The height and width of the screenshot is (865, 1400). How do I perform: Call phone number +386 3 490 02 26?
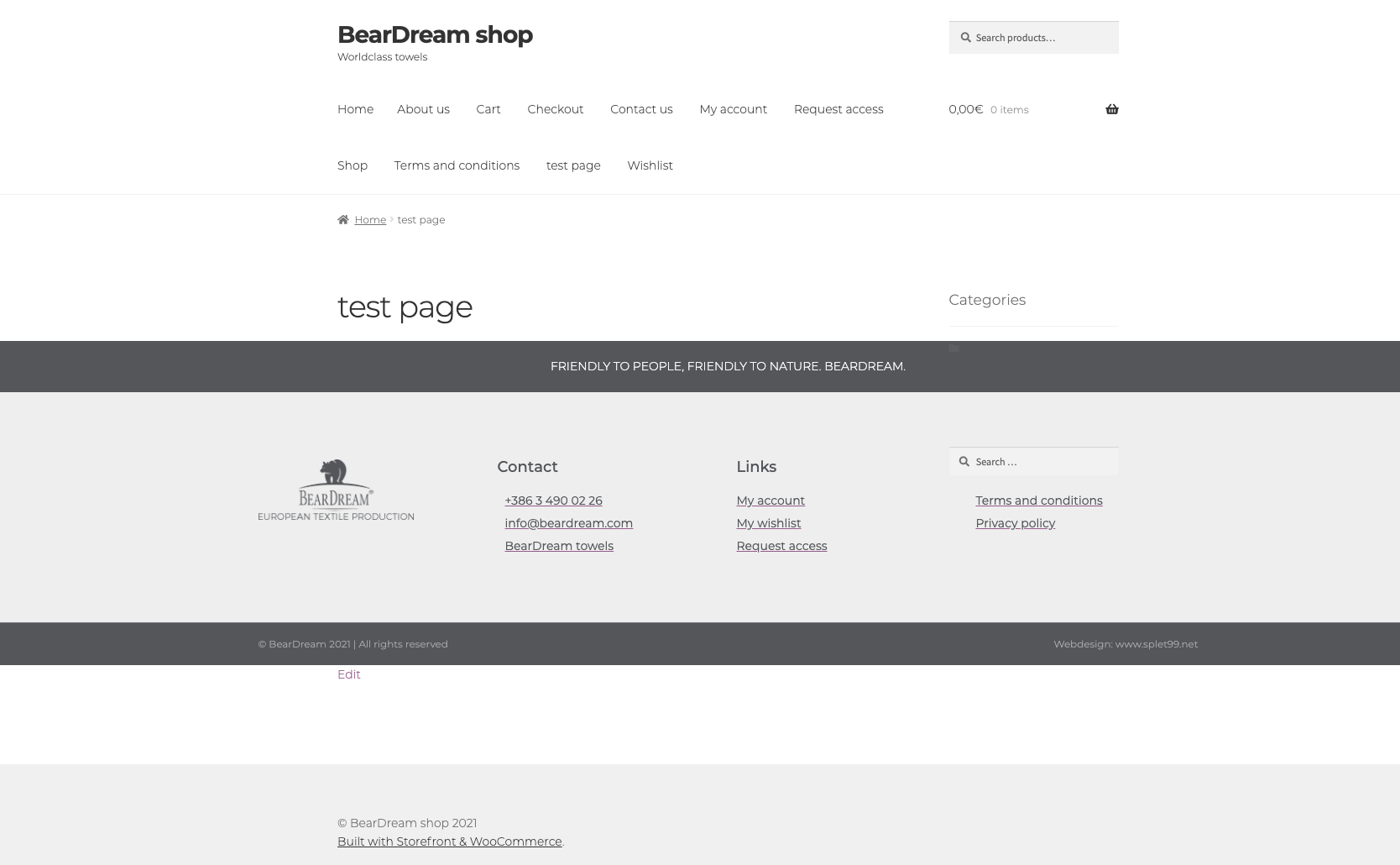[553, 501]
